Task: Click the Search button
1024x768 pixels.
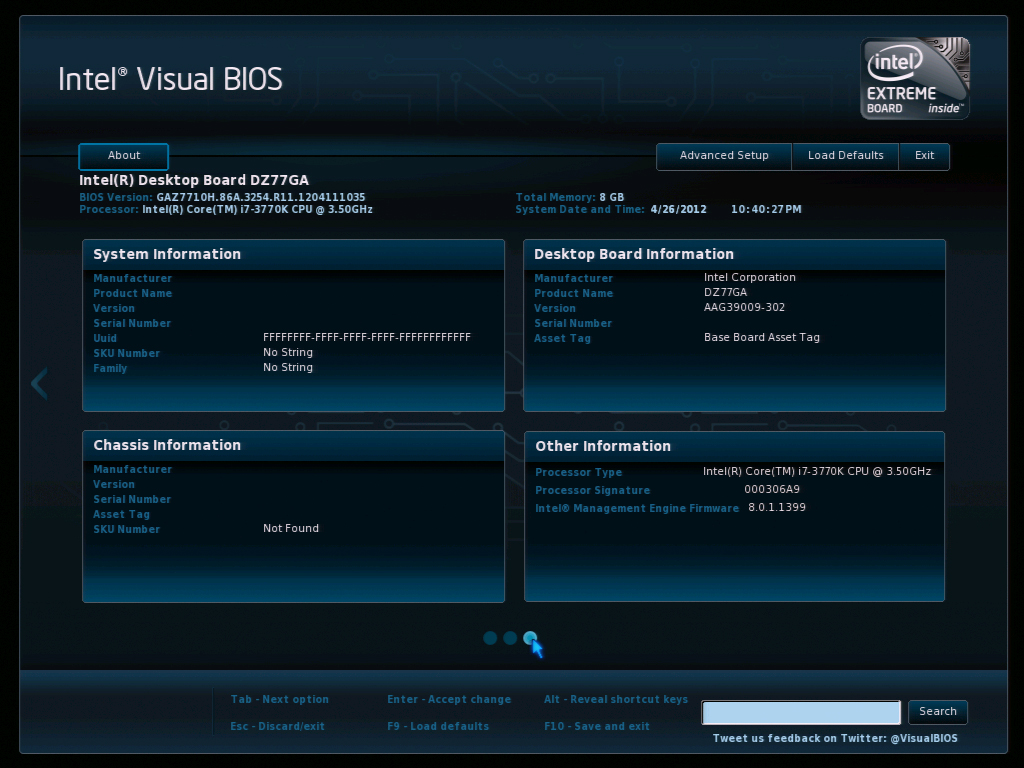Action: click(x=937, y=712)
